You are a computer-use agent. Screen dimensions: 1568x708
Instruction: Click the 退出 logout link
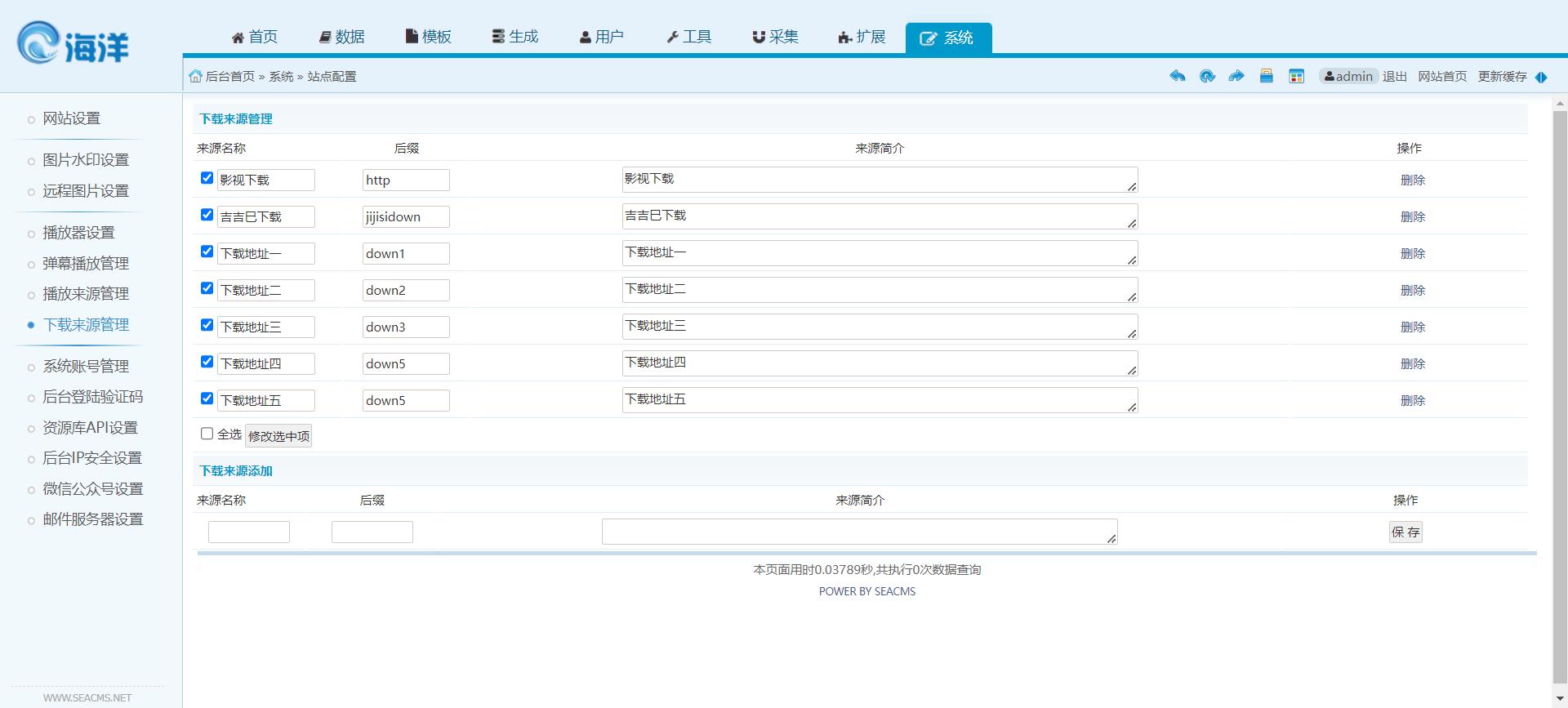click(x=1395, y=76)
